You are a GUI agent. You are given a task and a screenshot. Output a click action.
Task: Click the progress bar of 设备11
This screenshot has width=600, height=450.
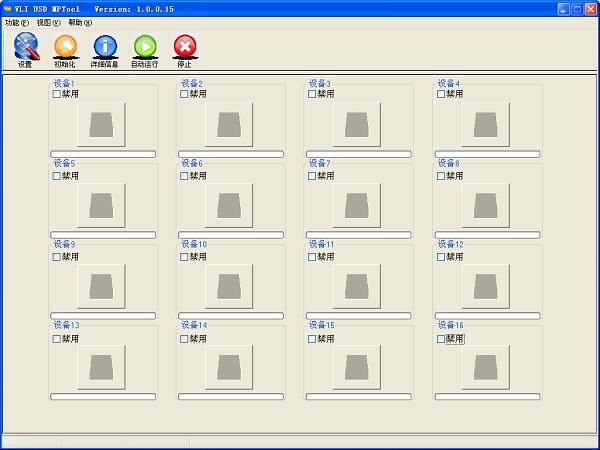(359, 316)
